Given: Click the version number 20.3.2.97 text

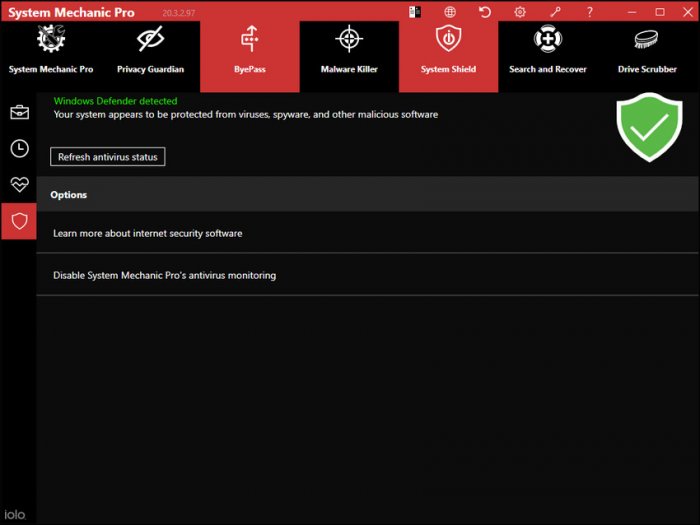Looking at the screenshot, I should [x=179, y=13].
